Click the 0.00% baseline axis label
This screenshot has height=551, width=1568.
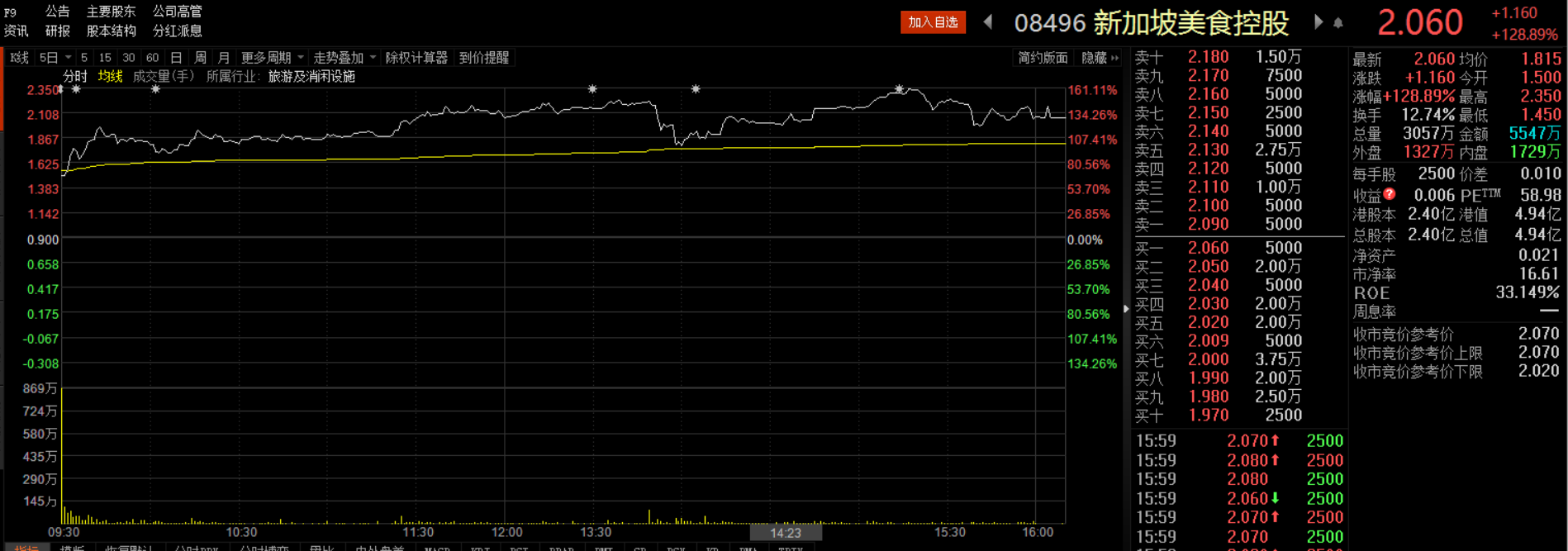[1085, 240]
